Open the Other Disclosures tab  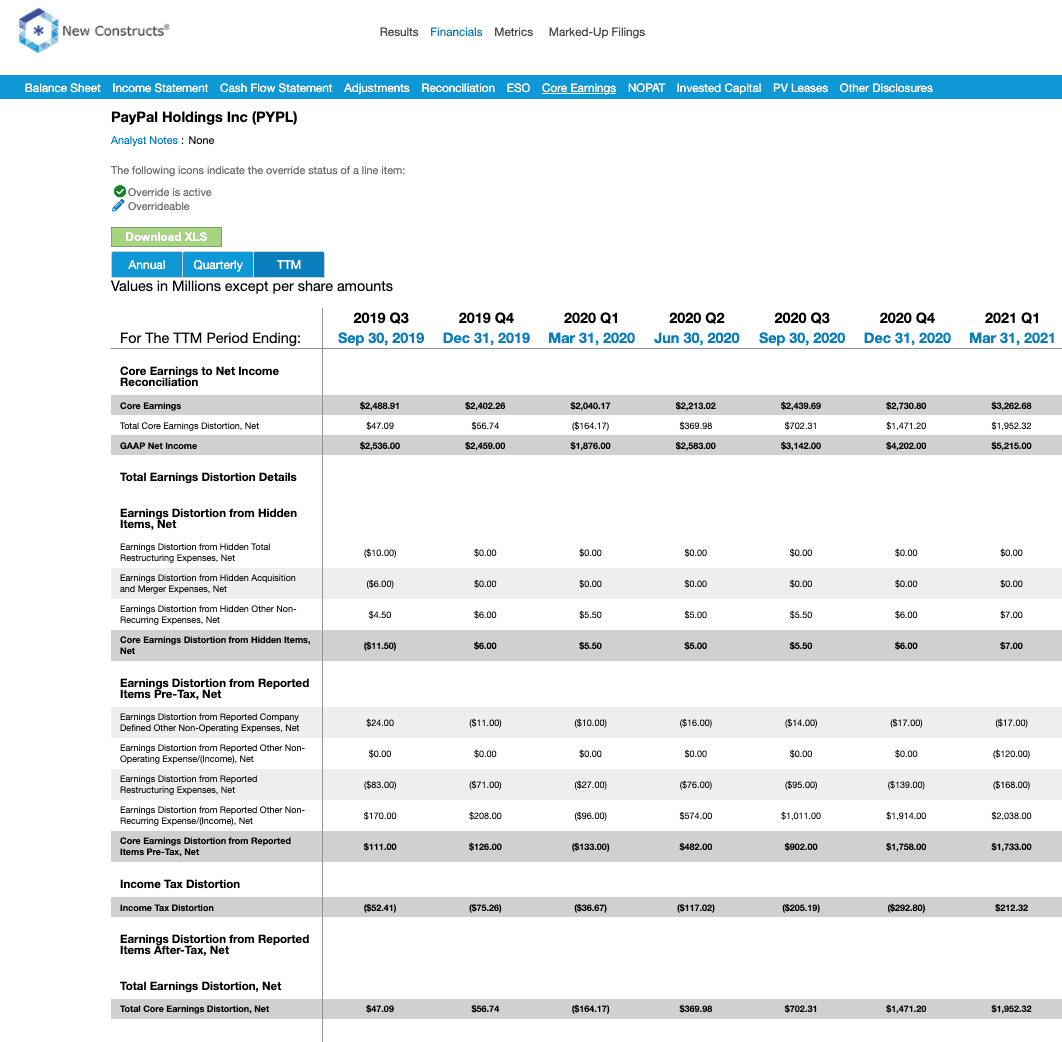coord(886,88)
